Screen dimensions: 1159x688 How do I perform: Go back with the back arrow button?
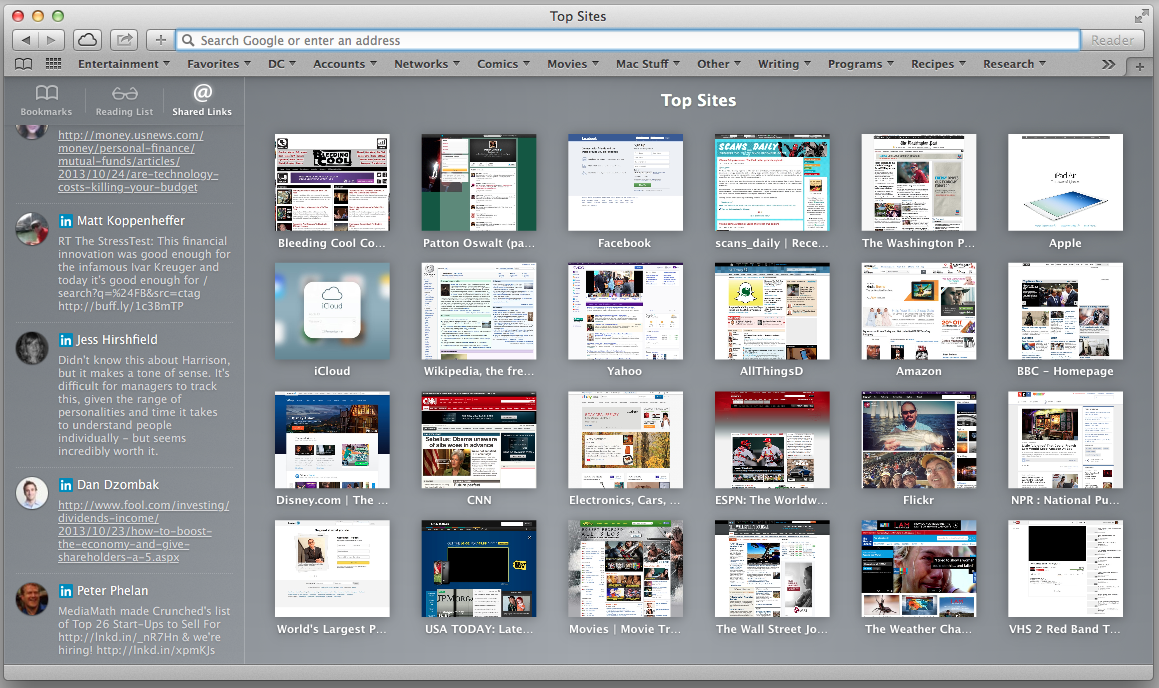[26, 40]
